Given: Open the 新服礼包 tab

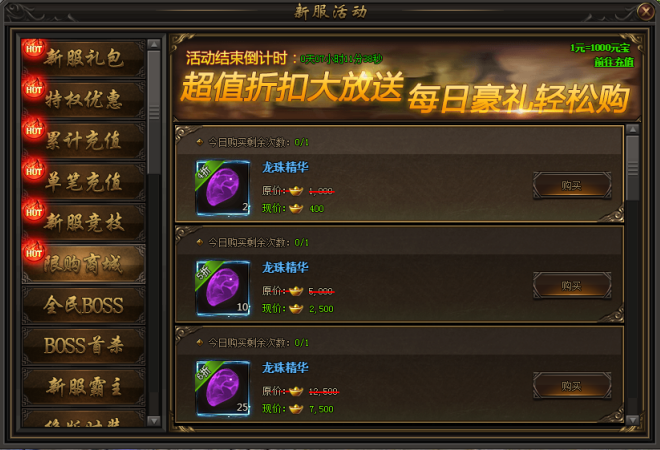Looking at the screenshot, I should pyautogui.click(x=84, y=58).
